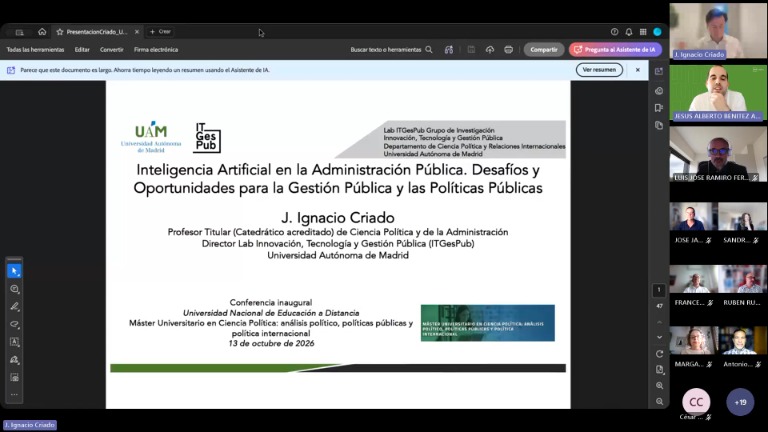Select the arrow selection tool
Screen dimensions: 768x432
pyautogui.click(x=14, y=271)
